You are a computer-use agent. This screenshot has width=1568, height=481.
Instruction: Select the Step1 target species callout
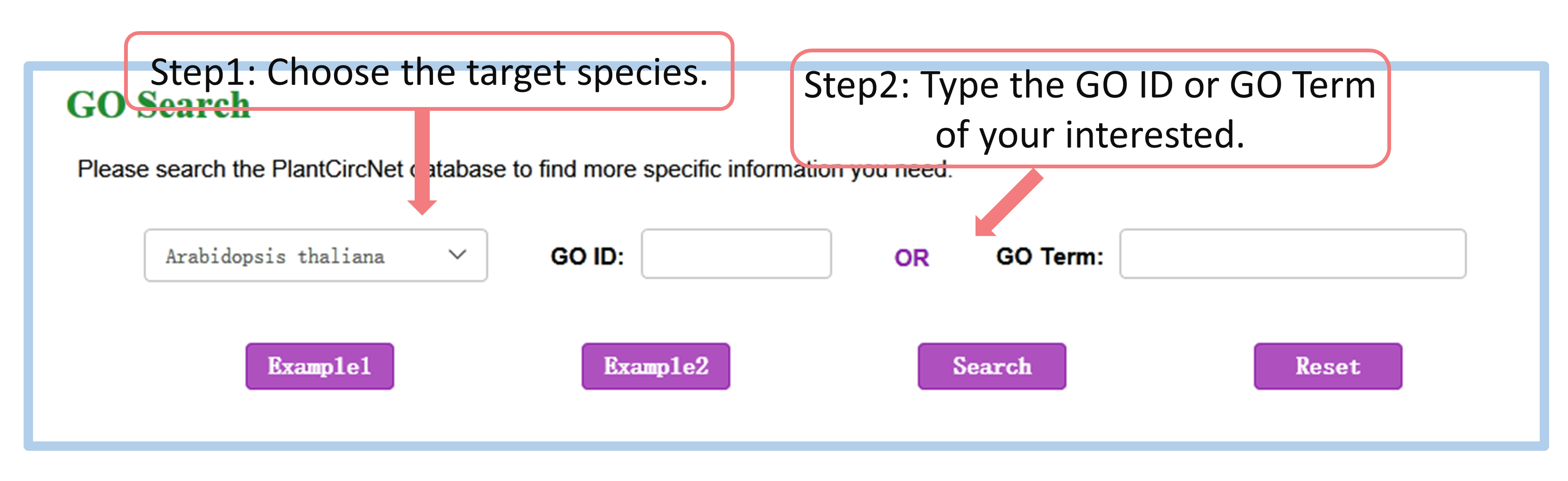click(x=429, y=72)
